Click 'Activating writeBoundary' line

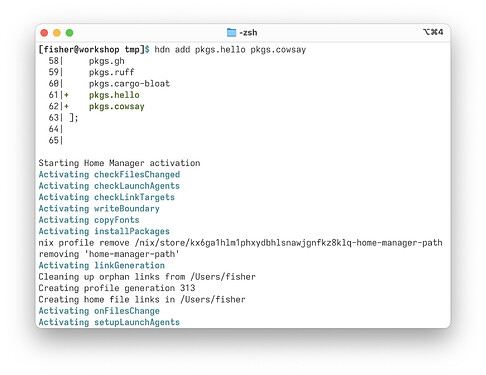pyautogui.click(x=99, y=209)
